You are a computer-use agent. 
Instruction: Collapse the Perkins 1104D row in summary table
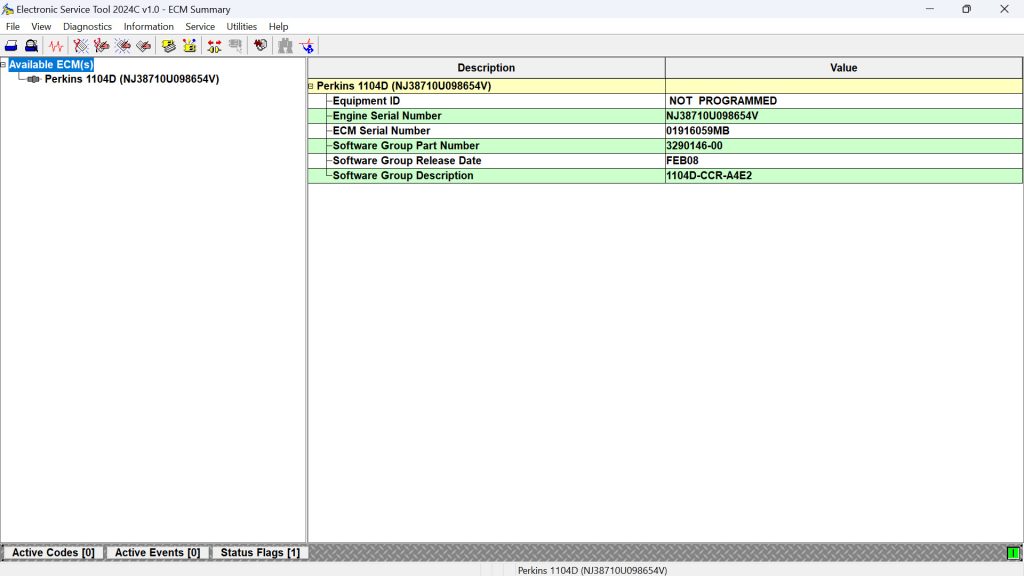tap(311, 86)
